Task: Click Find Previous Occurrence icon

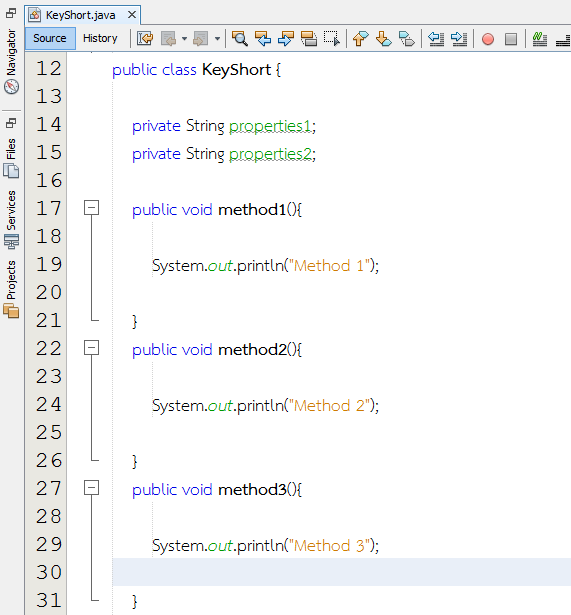Action: point(263,38)
